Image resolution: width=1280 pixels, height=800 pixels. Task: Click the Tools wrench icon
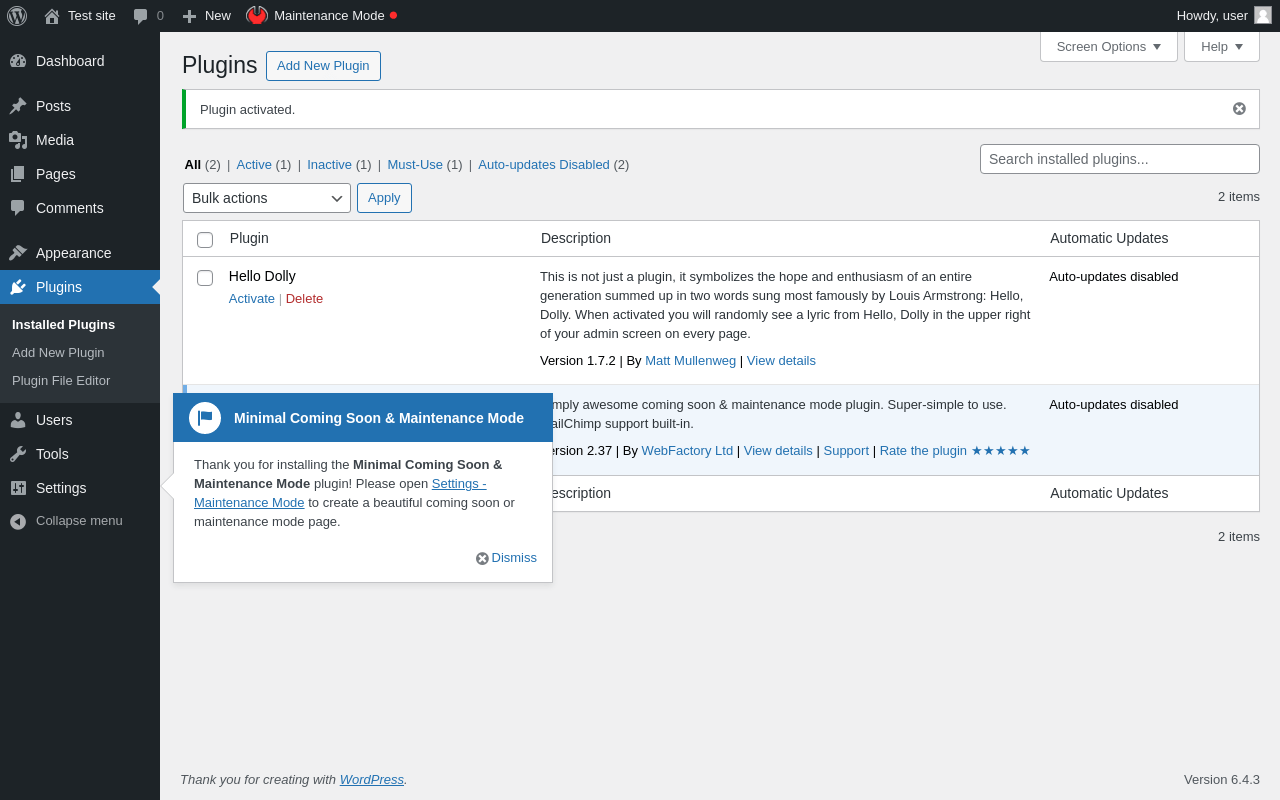pos(18,454)
